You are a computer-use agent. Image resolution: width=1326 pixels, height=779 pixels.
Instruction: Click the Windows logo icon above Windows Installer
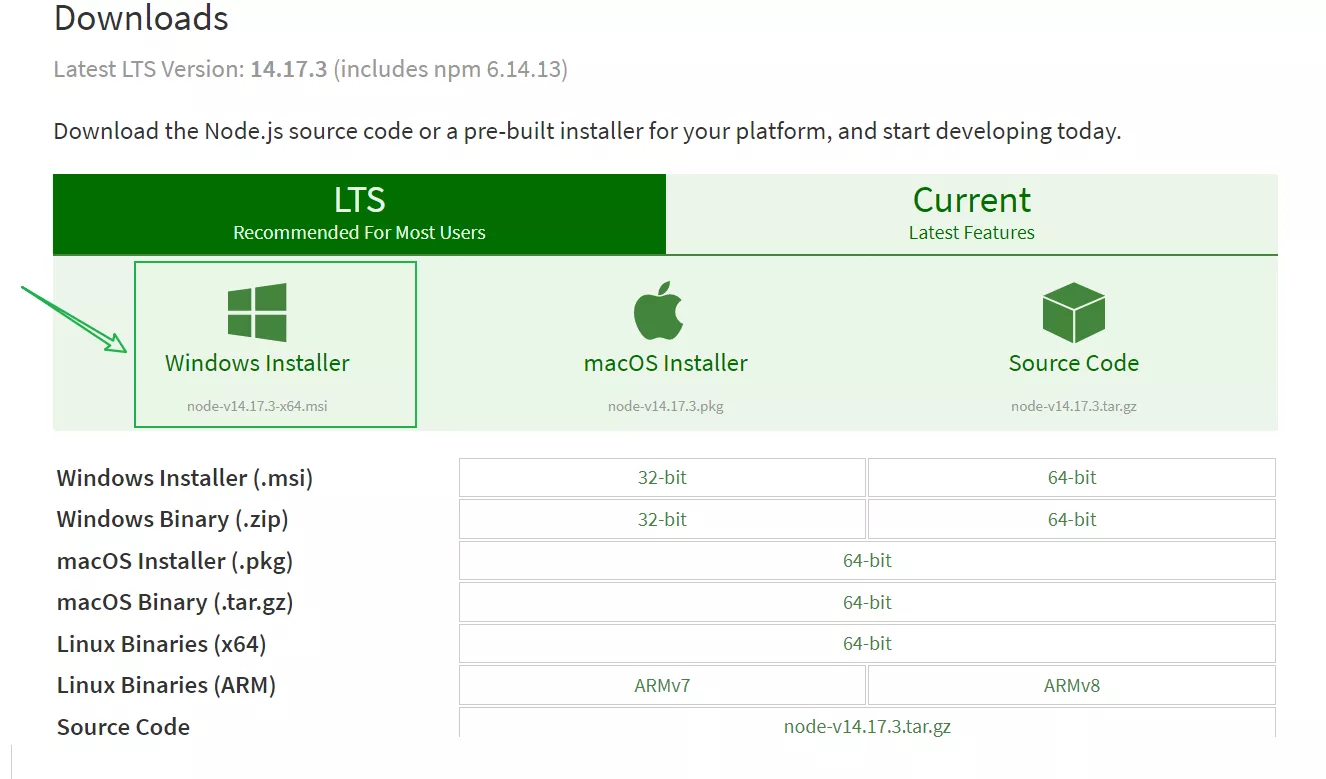257,309
